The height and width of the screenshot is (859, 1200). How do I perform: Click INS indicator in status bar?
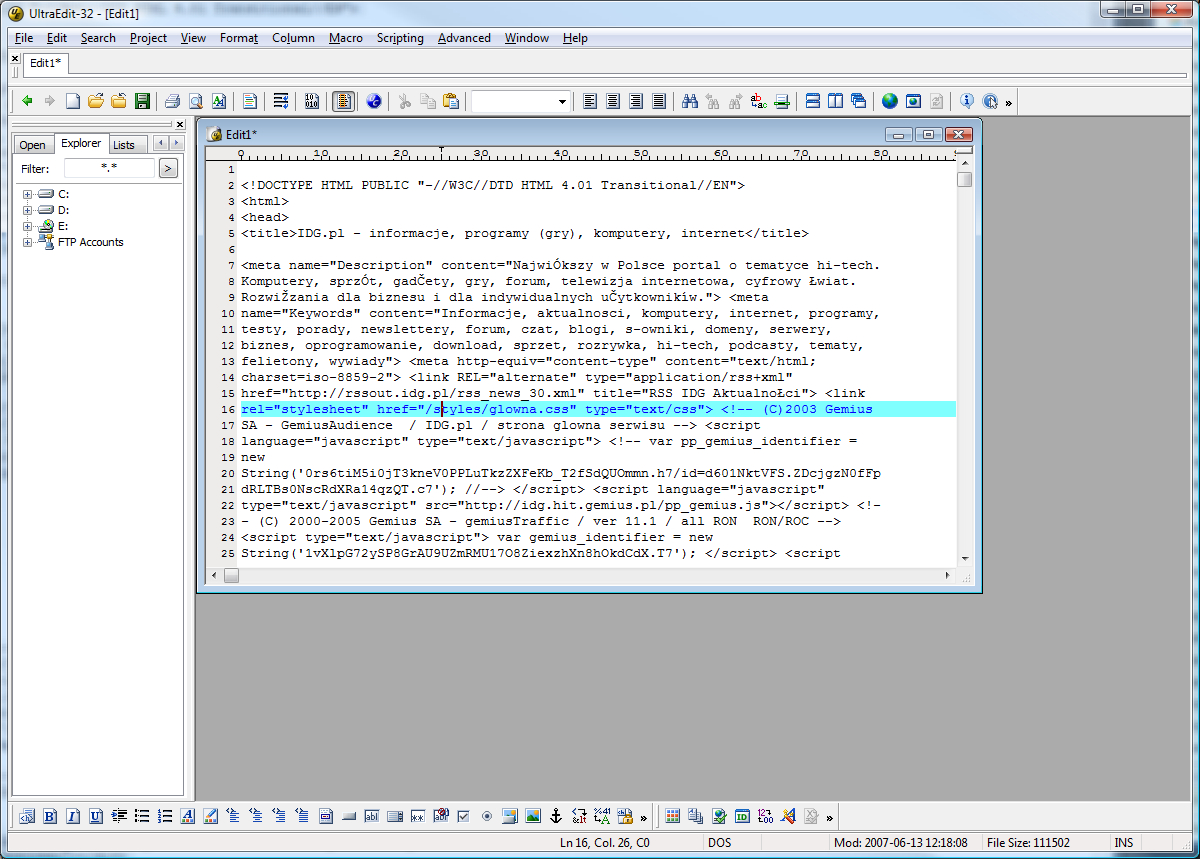(x=1124, y=843)
